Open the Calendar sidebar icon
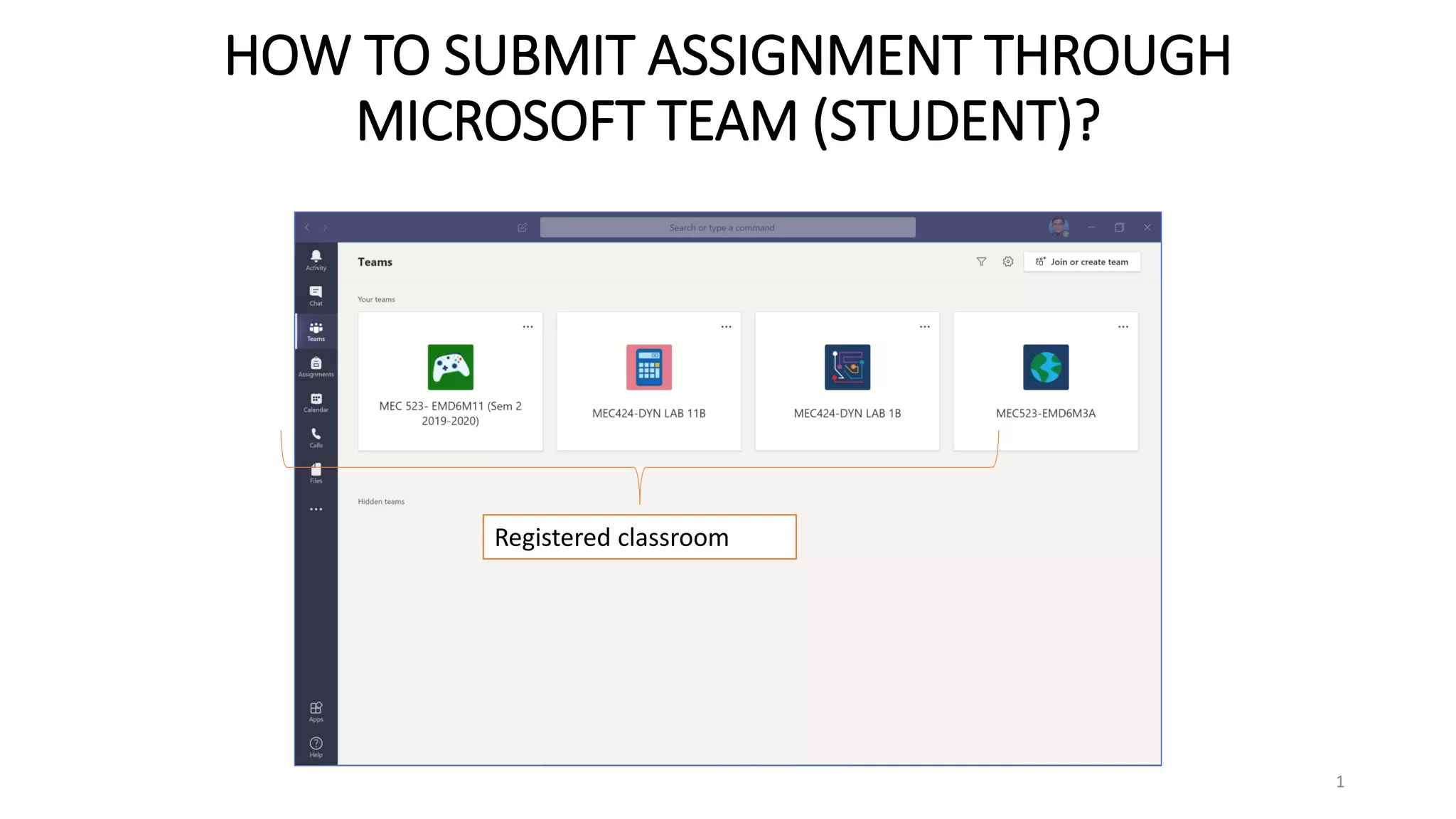Image resolution: width=1456 pixels, height=819 pixels. (316, 402)
